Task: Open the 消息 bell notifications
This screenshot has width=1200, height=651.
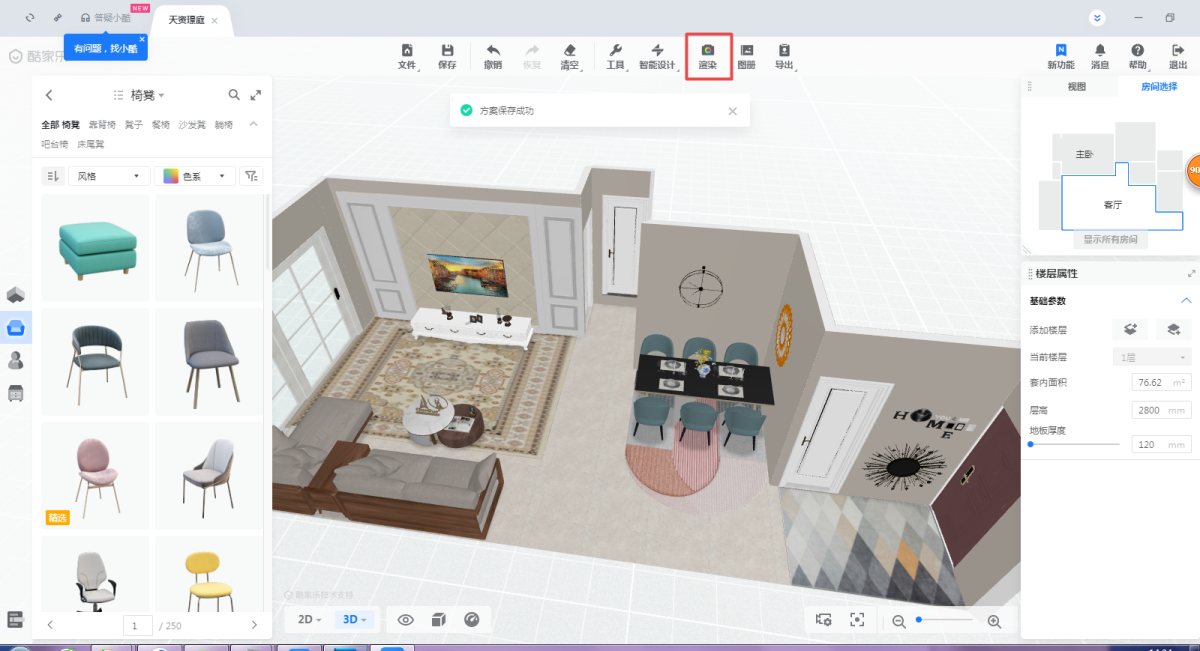Action: click(1100, 56)
